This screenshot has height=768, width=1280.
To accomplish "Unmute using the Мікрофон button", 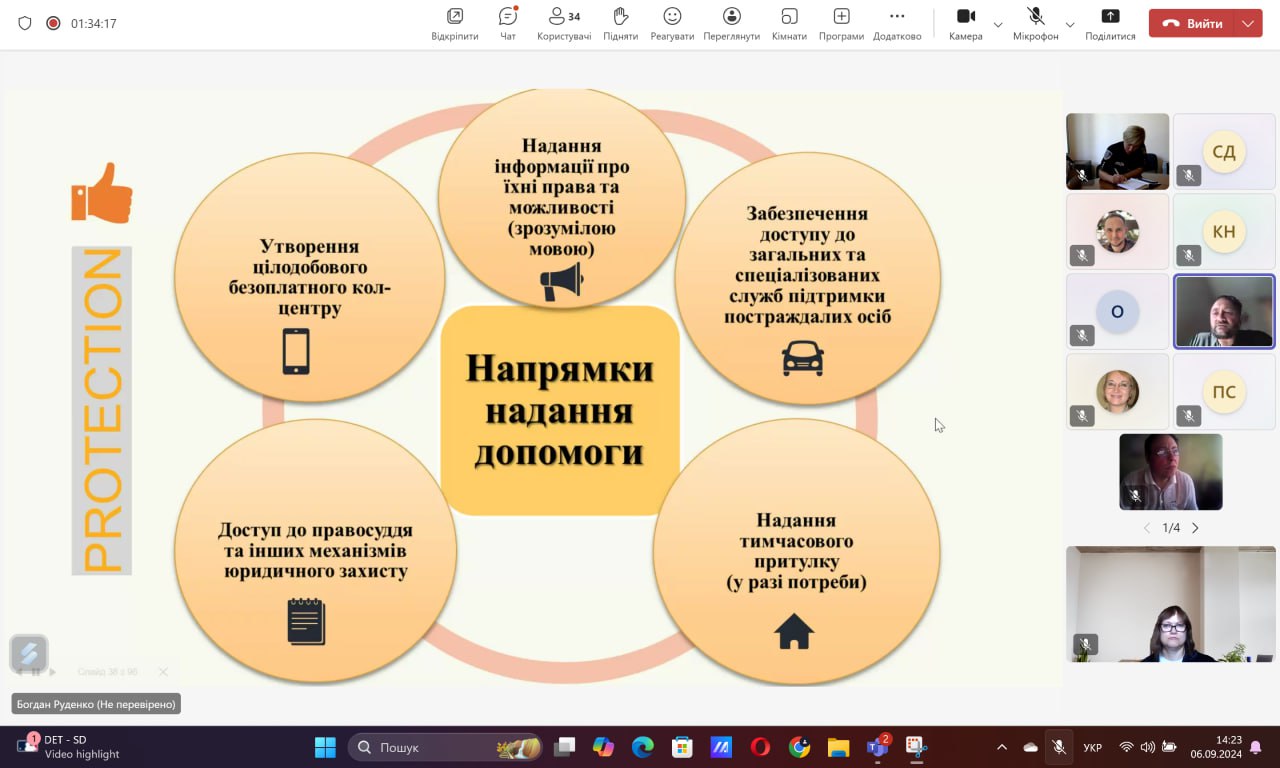I will click(x=1035, y=24).
